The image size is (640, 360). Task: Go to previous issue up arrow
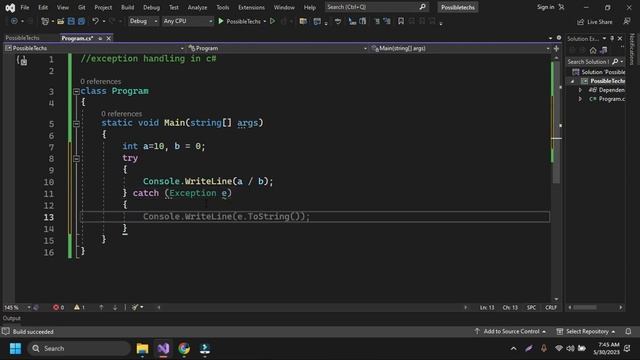pyautogui.click(x=101, y=307)
